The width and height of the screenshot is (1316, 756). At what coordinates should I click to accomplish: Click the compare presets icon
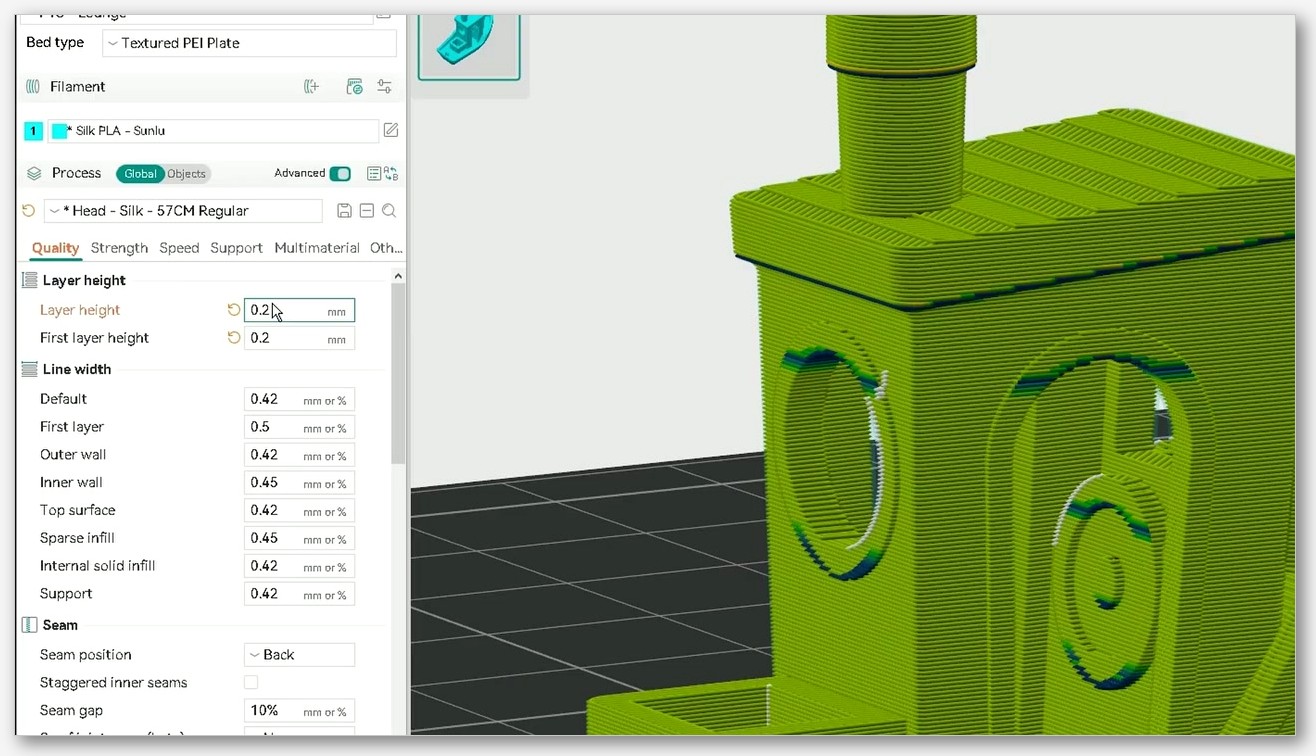391,173
